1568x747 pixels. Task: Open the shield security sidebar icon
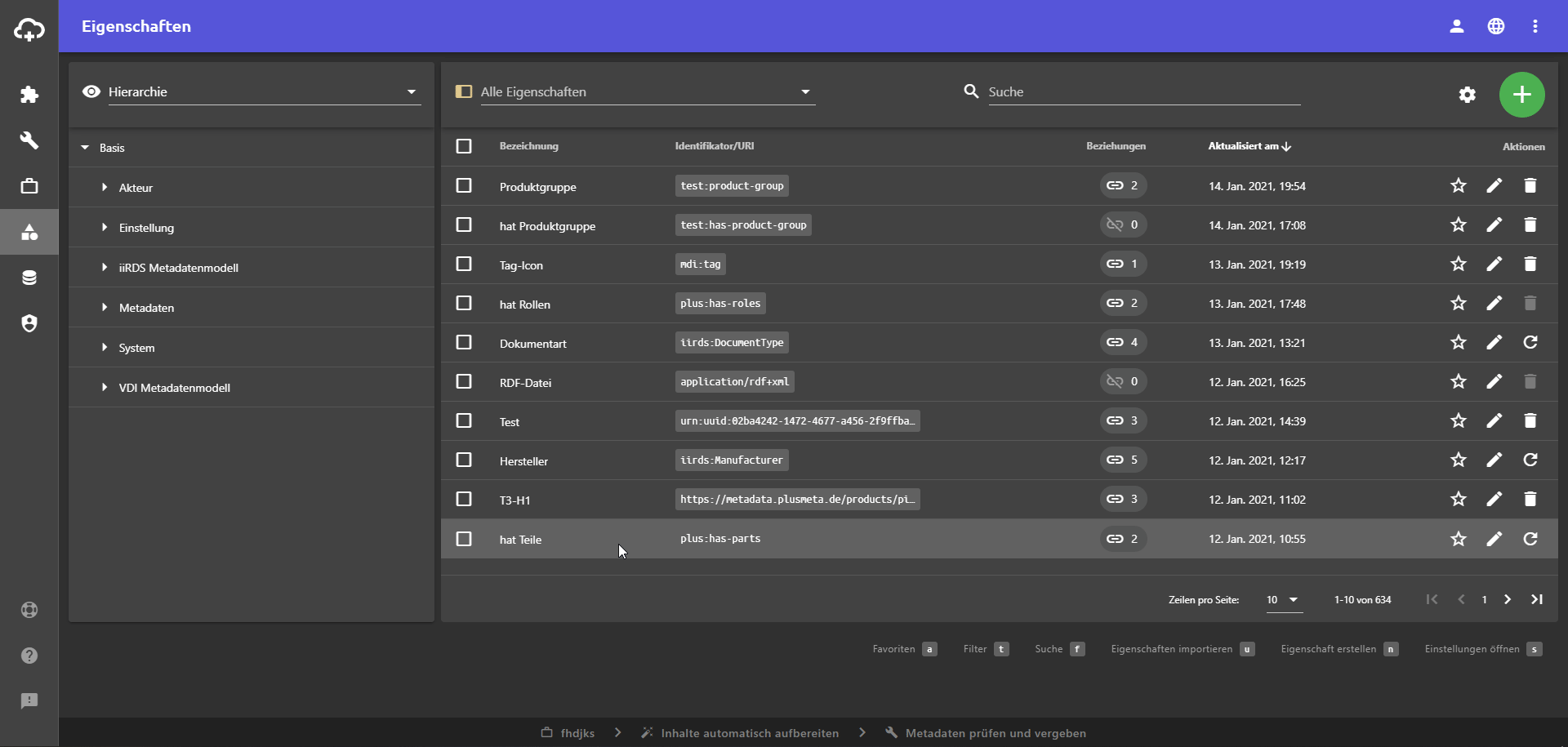(x=29, y=323)
